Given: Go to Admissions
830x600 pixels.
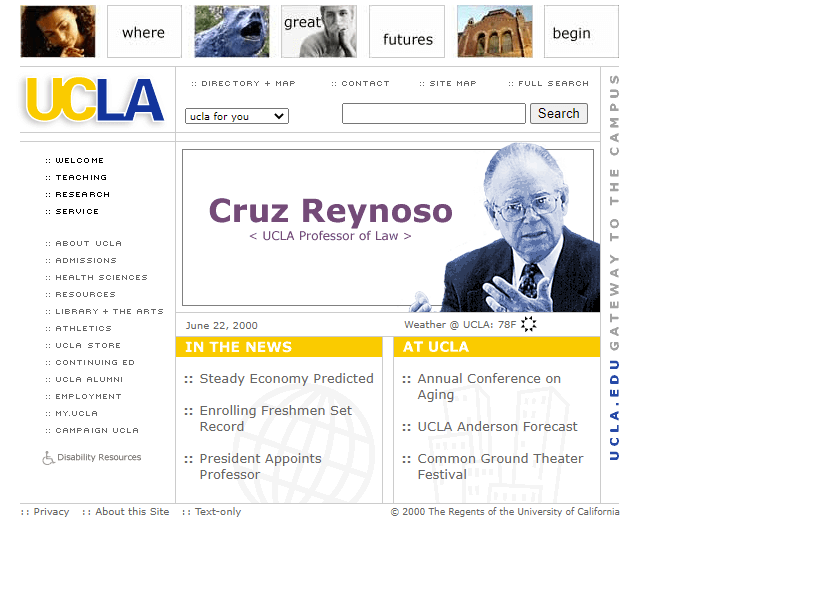Looking at the screenshot, I should pyautogui.click(x=81, y=261).
